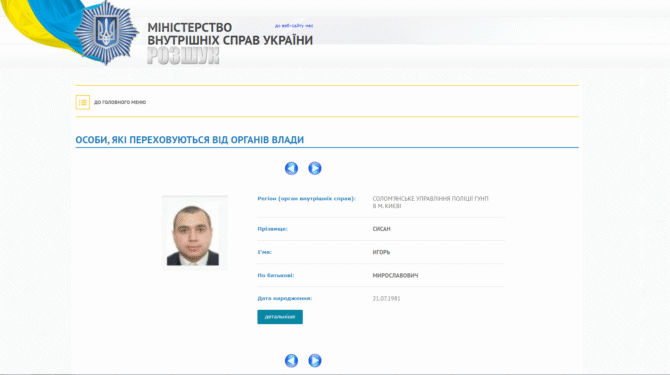
Task: Click the police star emblem logo
Action: click(106, 33)
